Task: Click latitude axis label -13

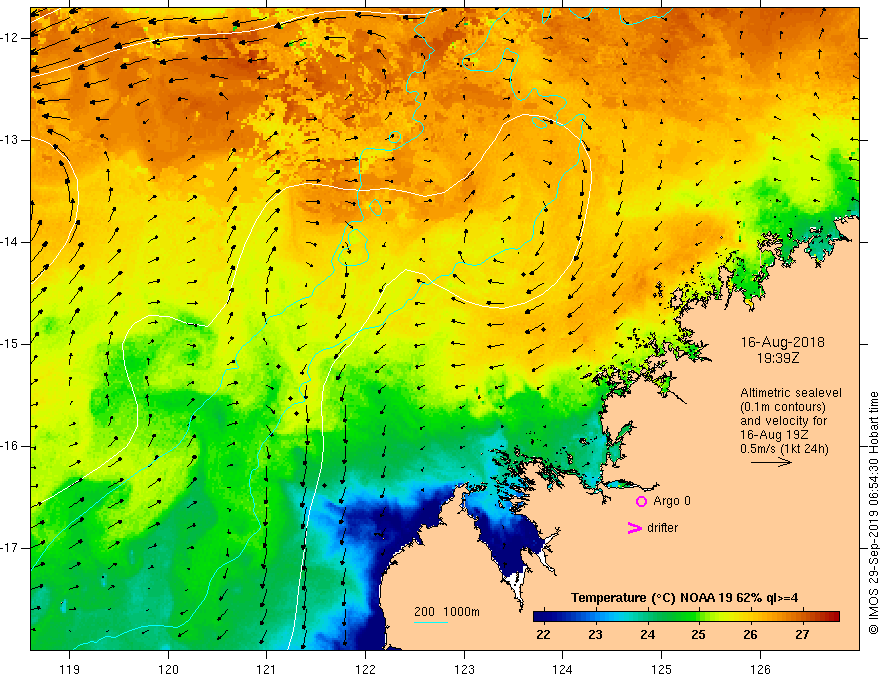Action: [x=11, y=140]
